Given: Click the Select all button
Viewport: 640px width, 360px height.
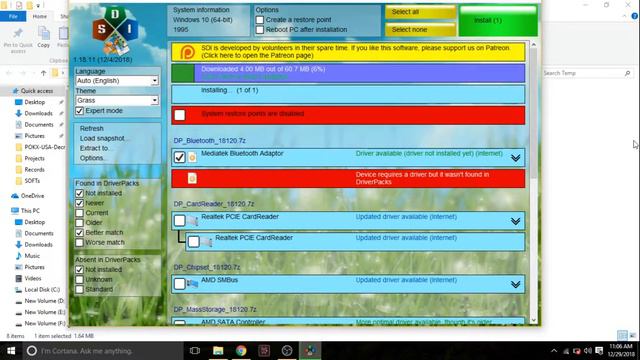Looking at the screenshot, I should (420, 12).
